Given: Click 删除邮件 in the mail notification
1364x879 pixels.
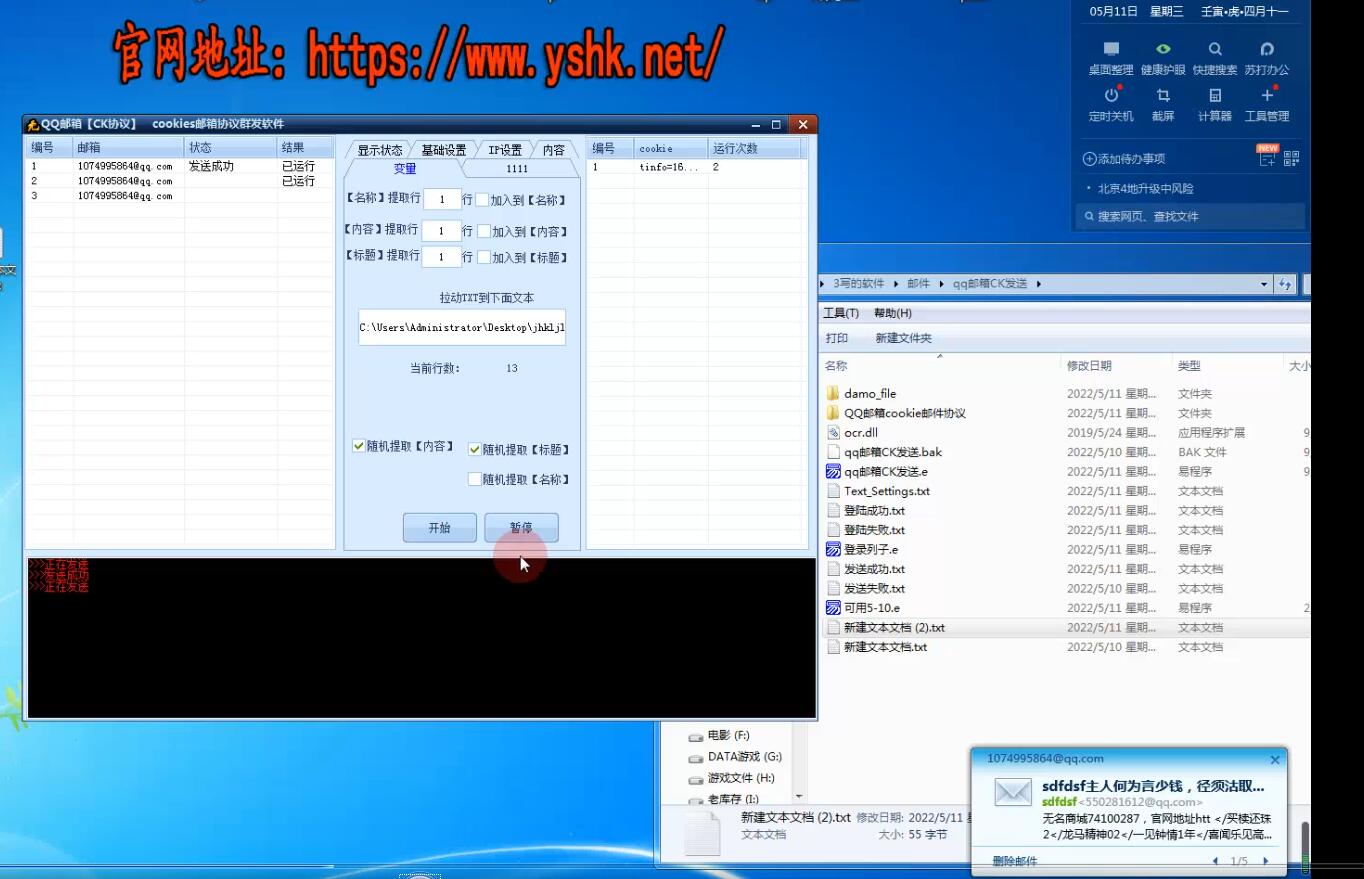Looking at the screenshot, I should 1014,861.
